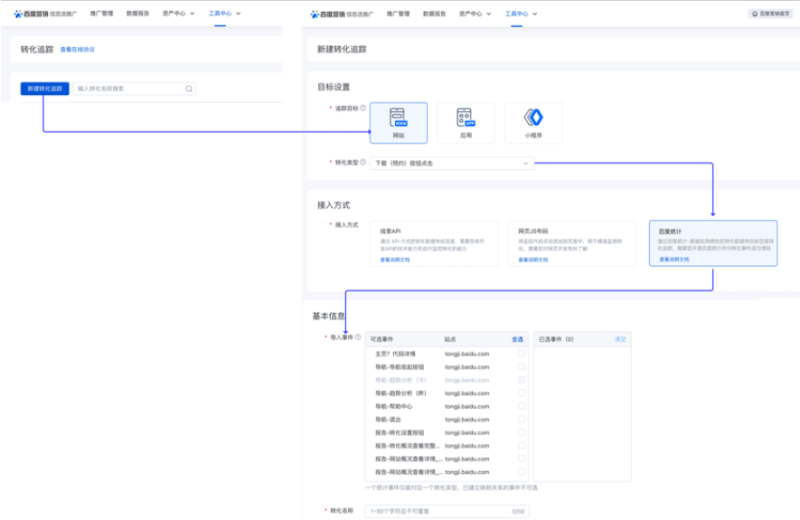Click search magnifier icon in left panel
The image size is (800, 520).
click(189, 89)
